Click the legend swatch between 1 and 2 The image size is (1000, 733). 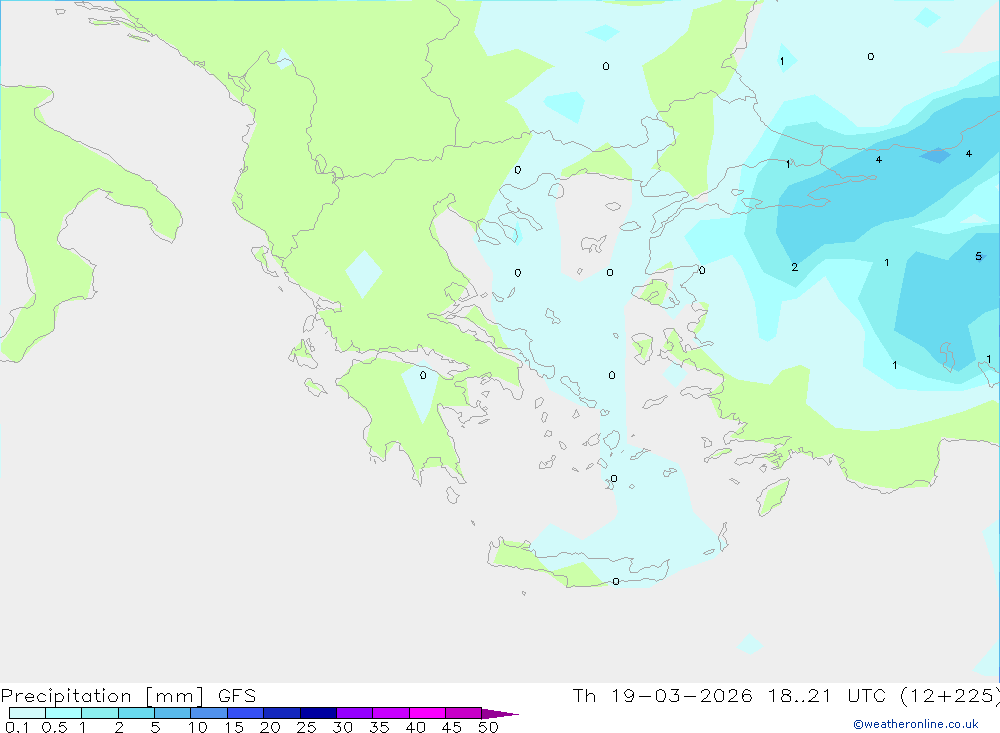click(x=100, y=713)
